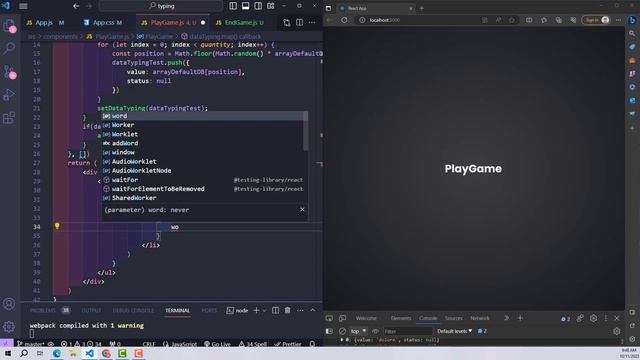Screen dimensions: 640x360
Task: Open the Source Control view in the activity bar
Action: 9,72
